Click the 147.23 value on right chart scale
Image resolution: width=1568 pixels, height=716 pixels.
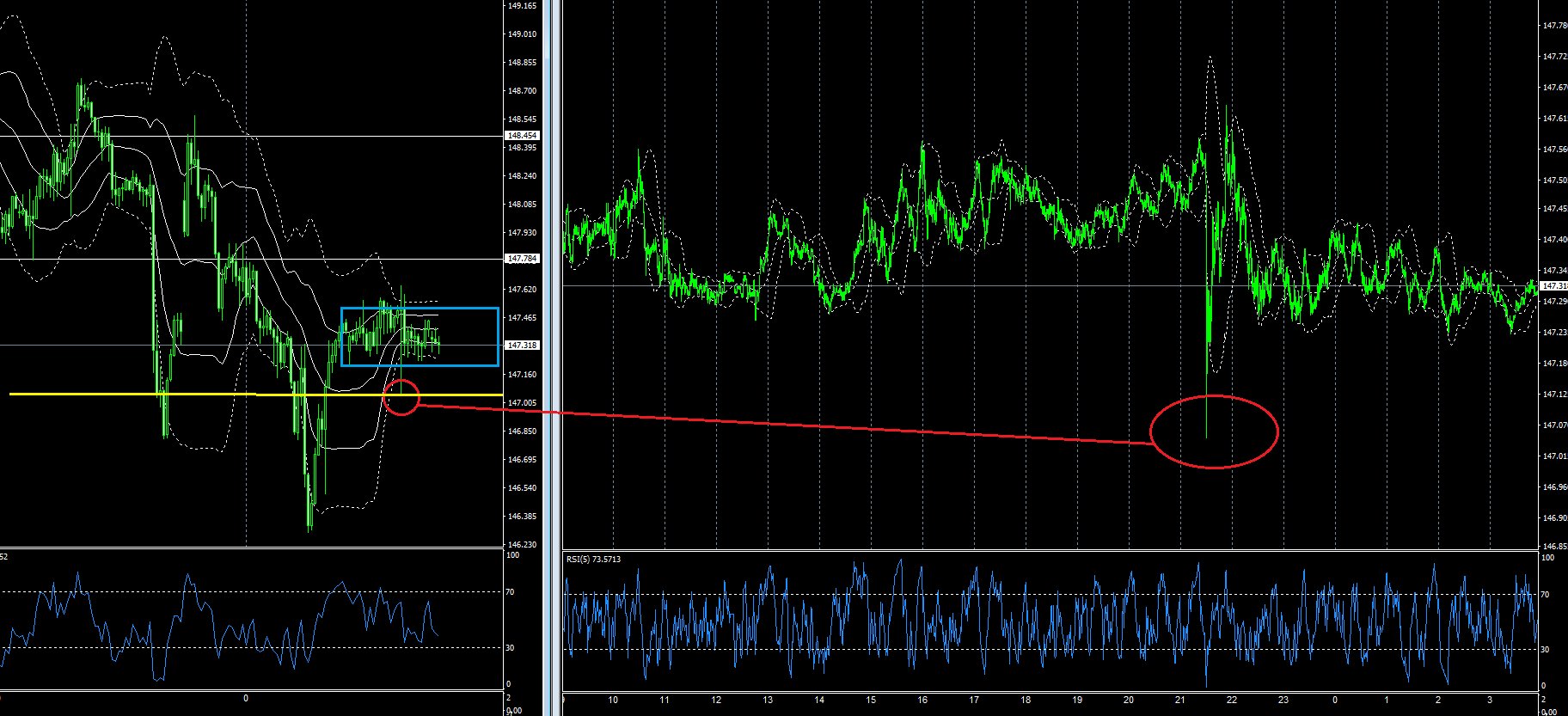pos(1555,333)
